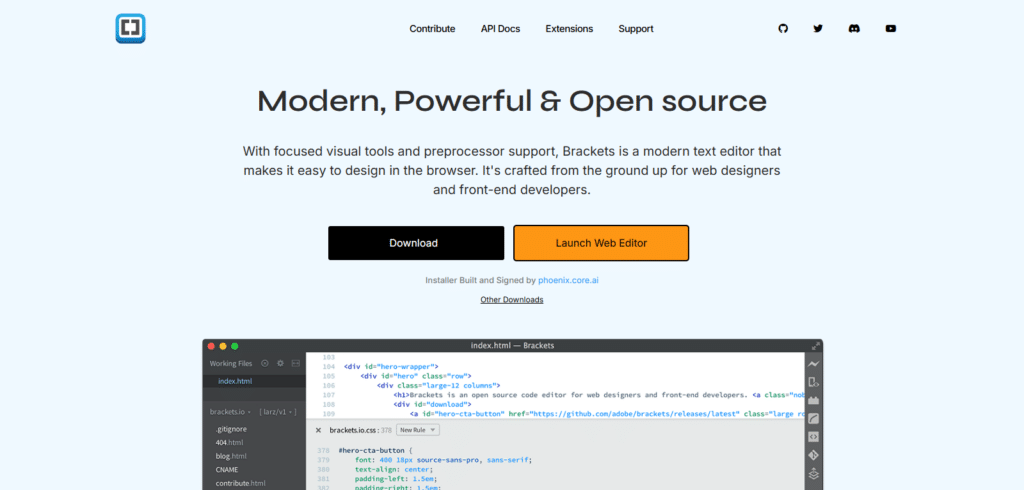Click the #hero-cta-button CSS selector line
Viewport: 1024px width, 490px height.
376,451
